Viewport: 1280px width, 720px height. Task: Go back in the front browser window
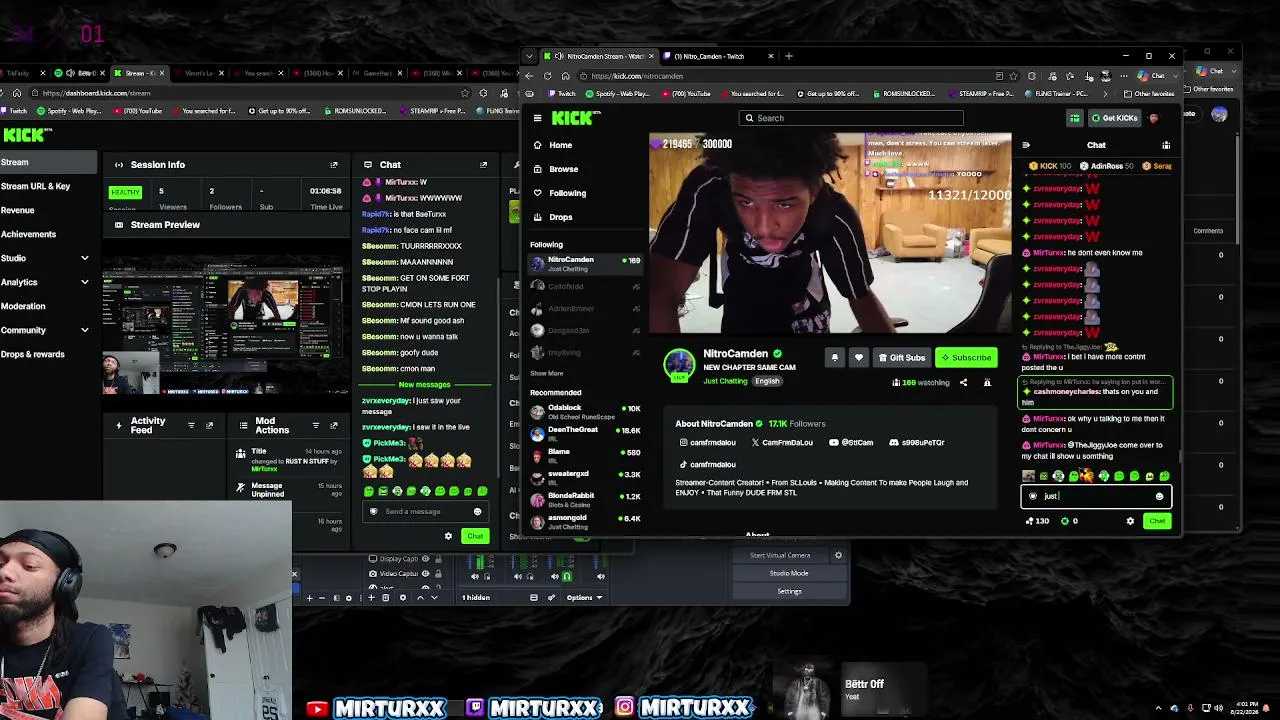529,76
